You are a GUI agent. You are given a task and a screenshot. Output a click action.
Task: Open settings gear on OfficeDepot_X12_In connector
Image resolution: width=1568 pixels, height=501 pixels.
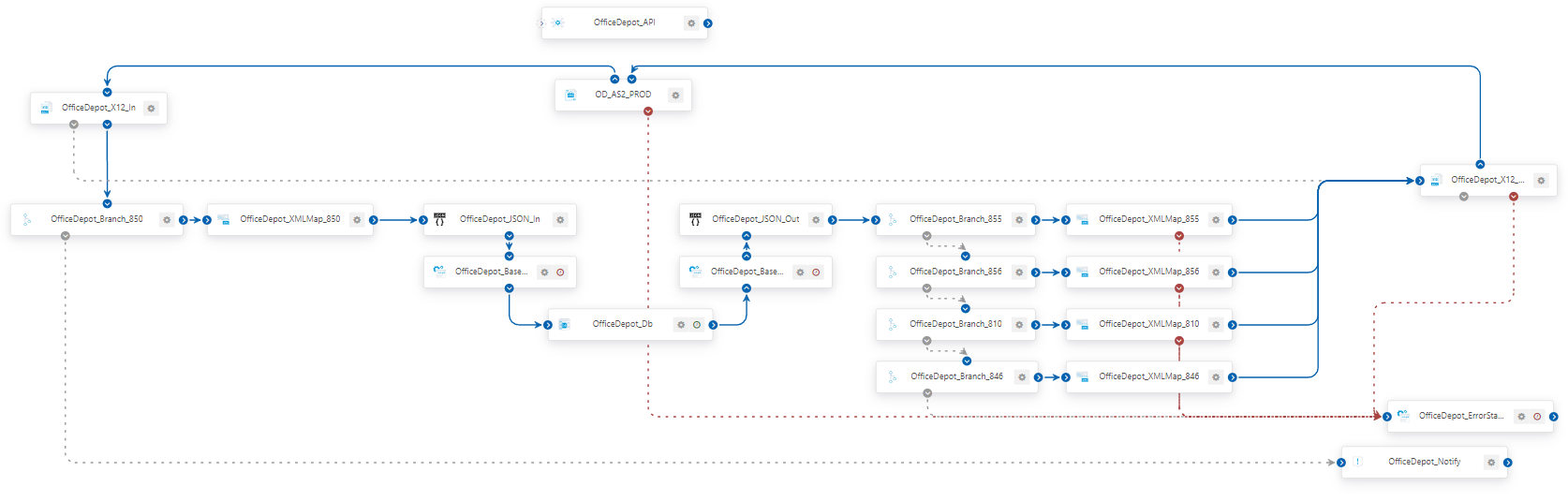tap(151, 109)
